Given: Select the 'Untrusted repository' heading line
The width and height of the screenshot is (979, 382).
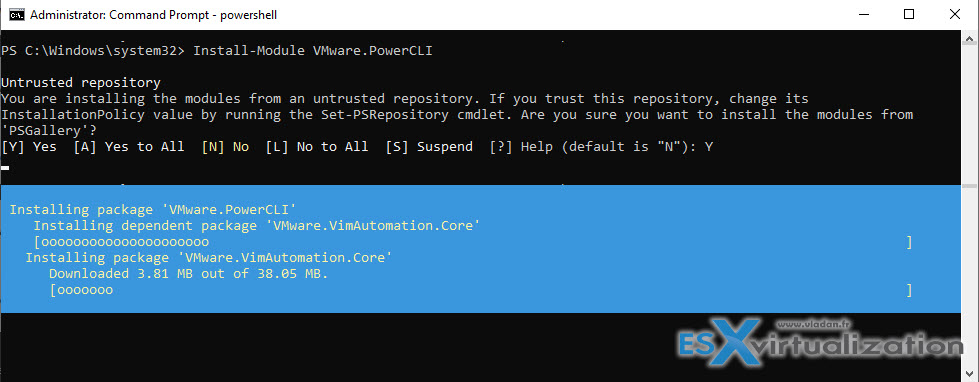Looking at the screenshot, I should click(x=81, y=82).
